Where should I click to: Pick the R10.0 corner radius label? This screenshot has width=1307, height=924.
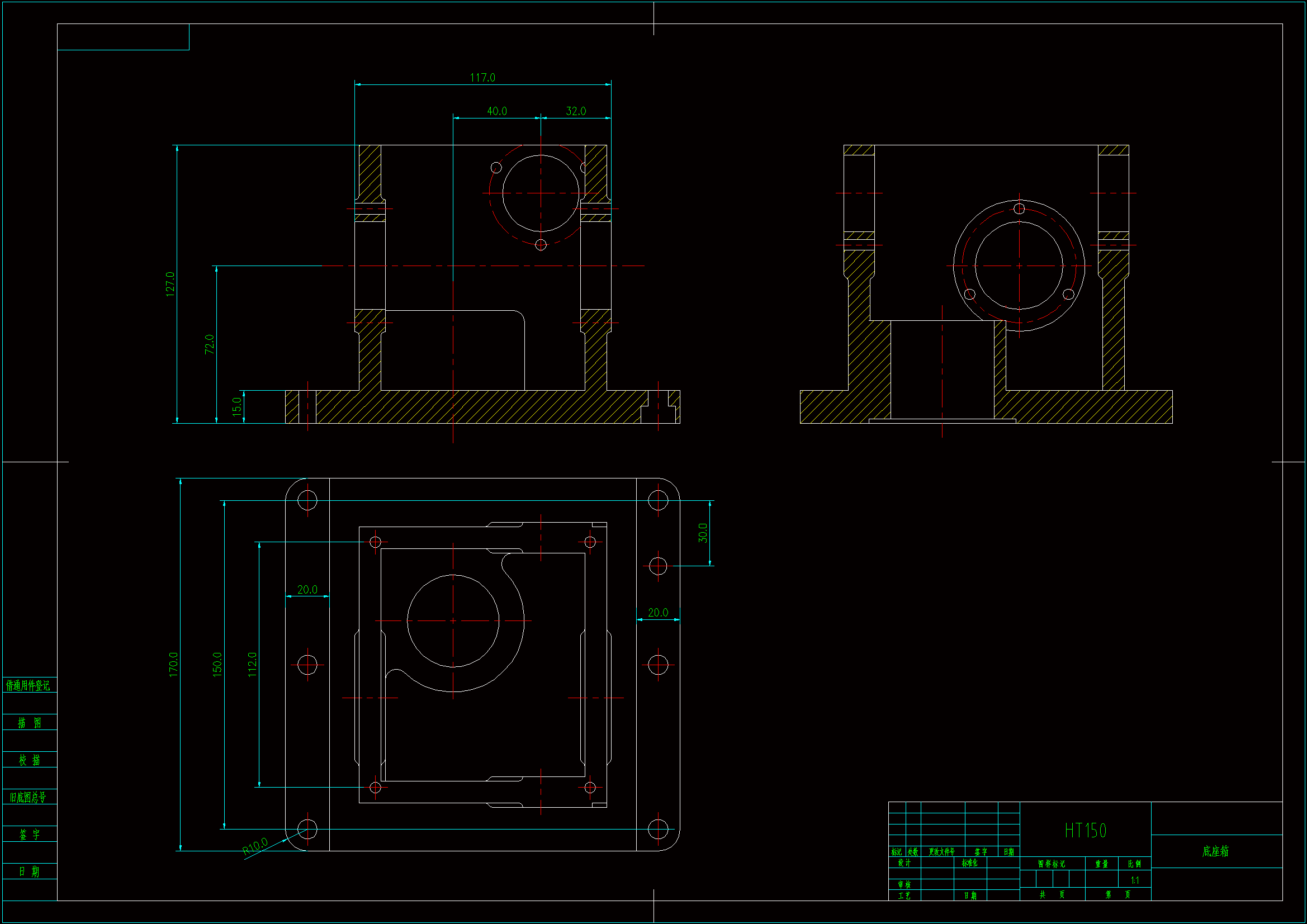pos(255,846)
